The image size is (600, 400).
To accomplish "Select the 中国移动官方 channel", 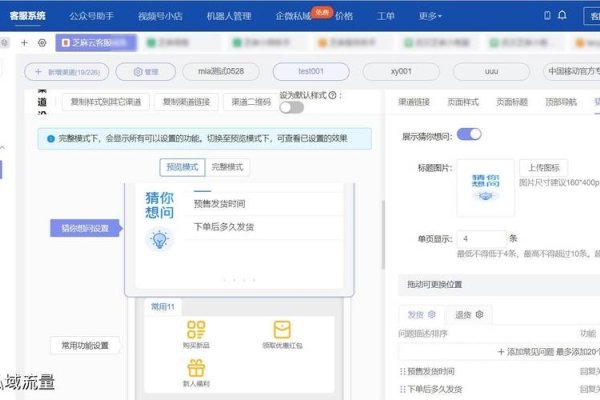I will pos(572,72).
